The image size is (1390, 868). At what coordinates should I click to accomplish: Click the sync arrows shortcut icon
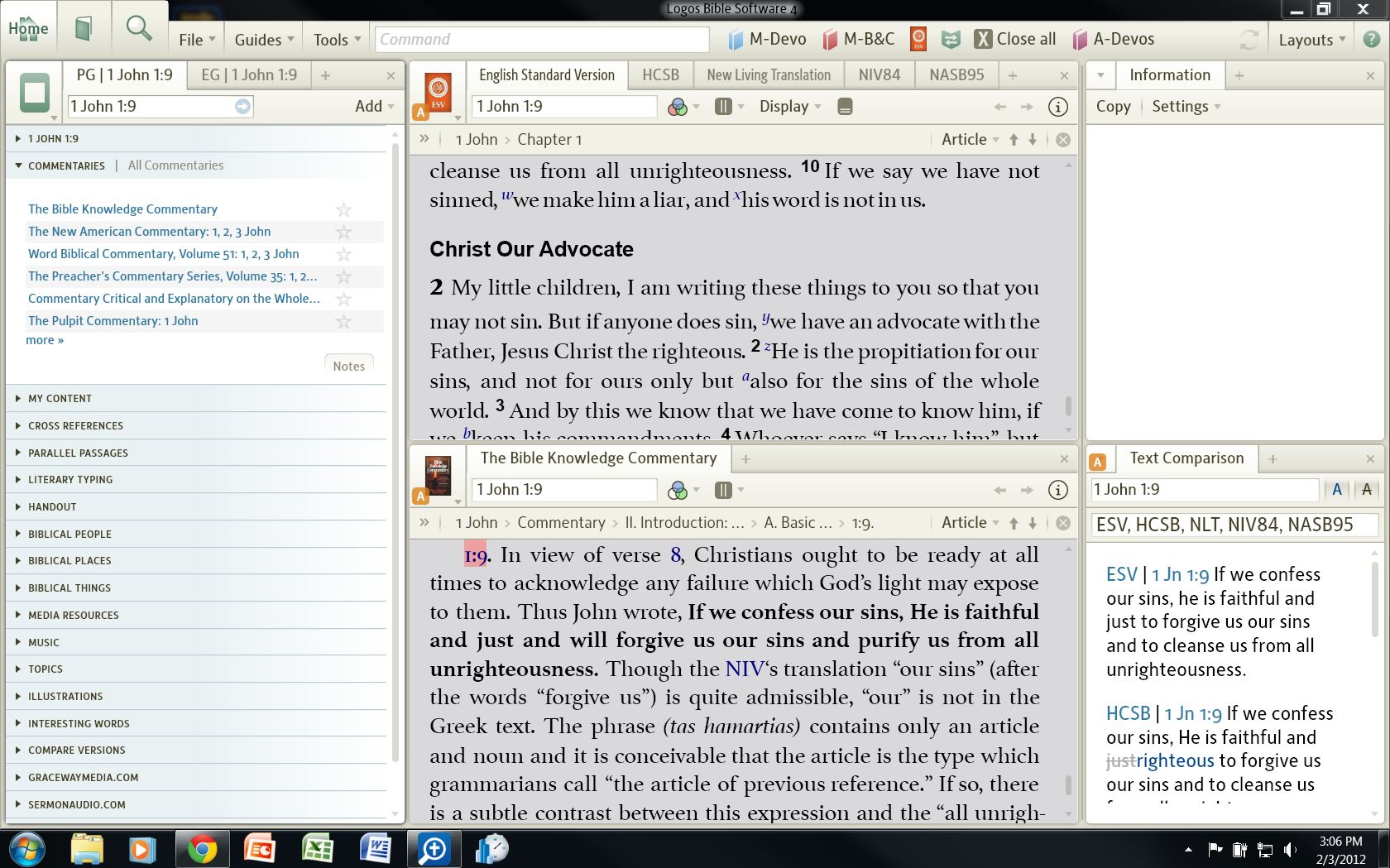tap(951, 39)
